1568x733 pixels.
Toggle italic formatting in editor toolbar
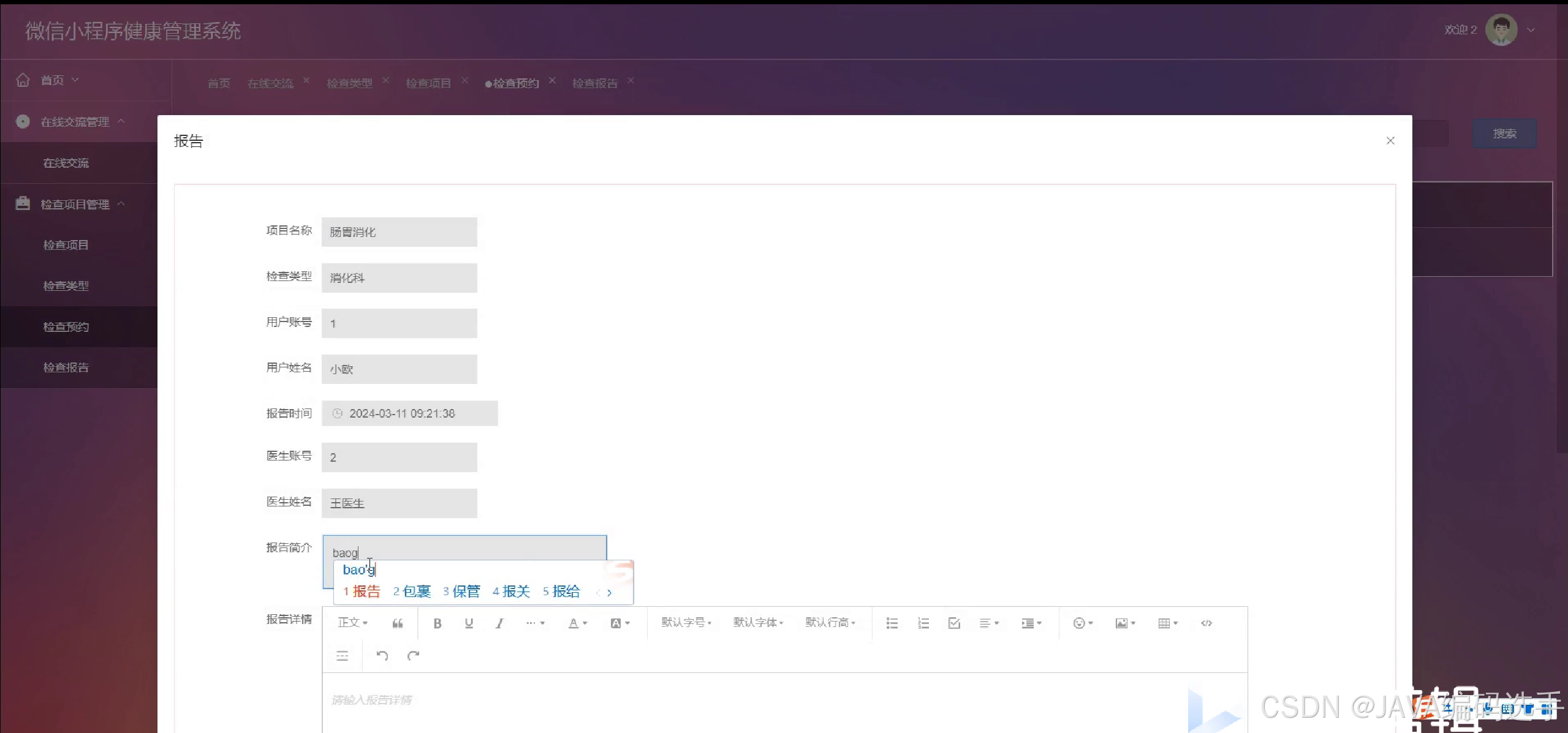(x=500, y=623)
